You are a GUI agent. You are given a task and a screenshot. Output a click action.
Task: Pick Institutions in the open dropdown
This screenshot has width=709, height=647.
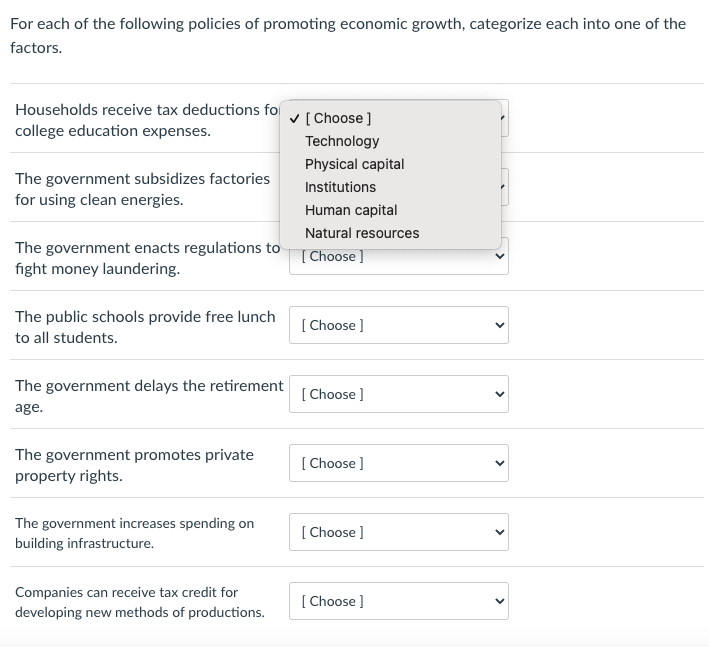[340, 187]
